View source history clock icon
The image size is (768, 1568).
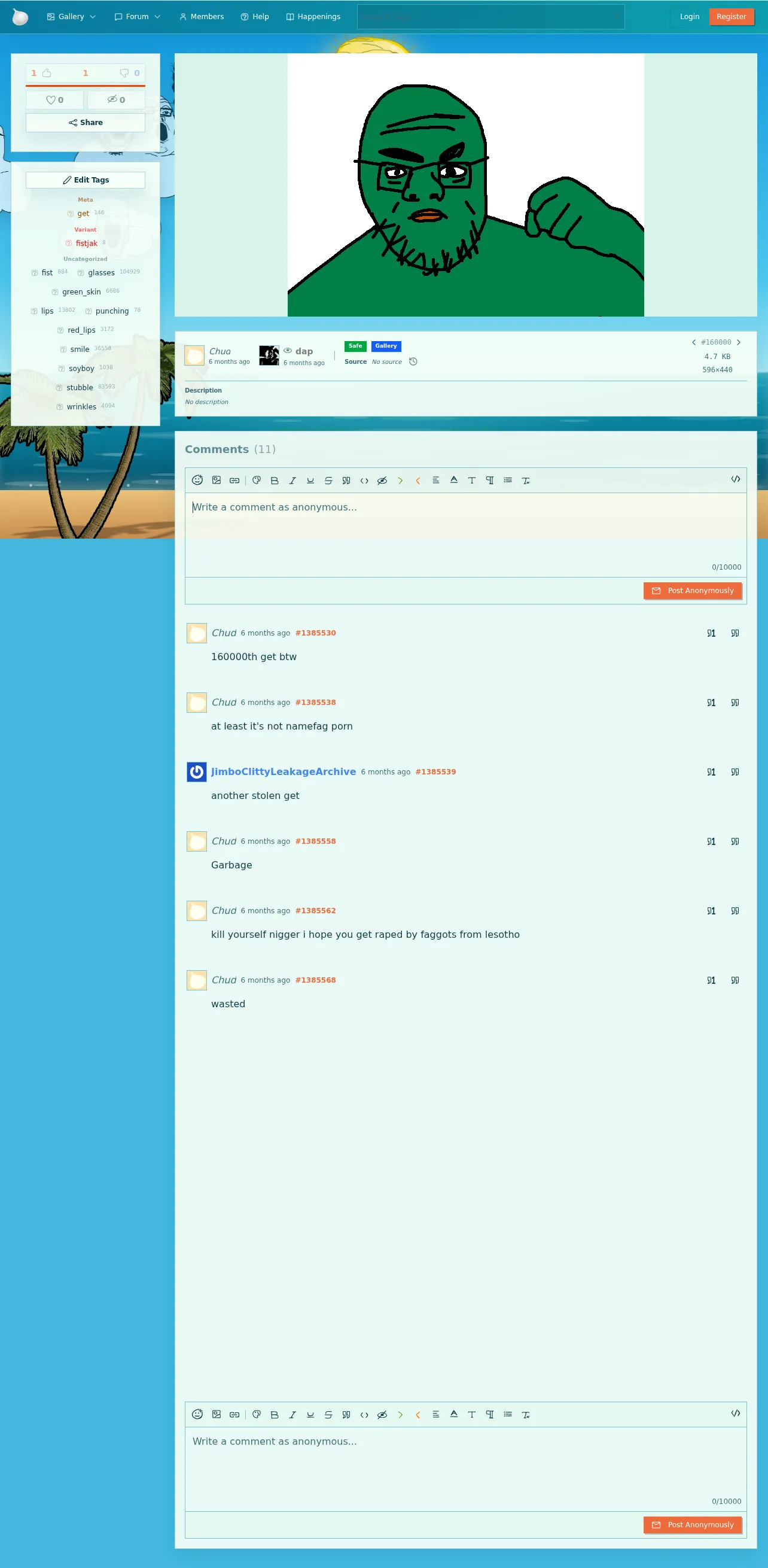(413, 361)
